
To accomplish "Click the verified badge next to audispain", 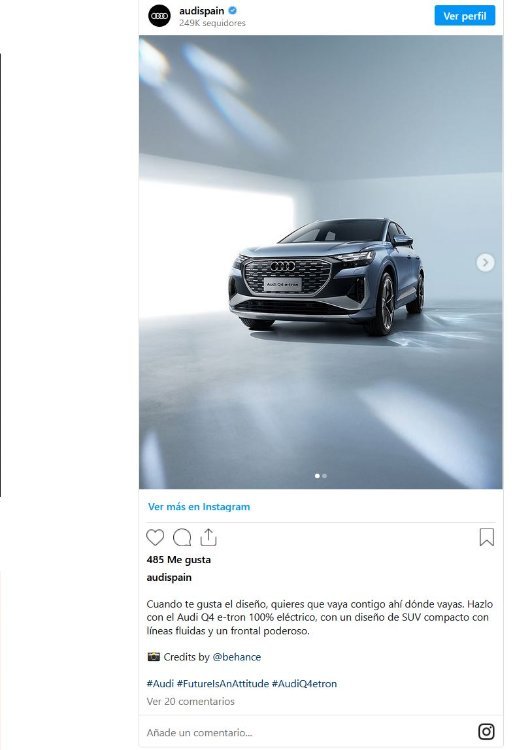I will pyautogui.click(x=232, y=11).
